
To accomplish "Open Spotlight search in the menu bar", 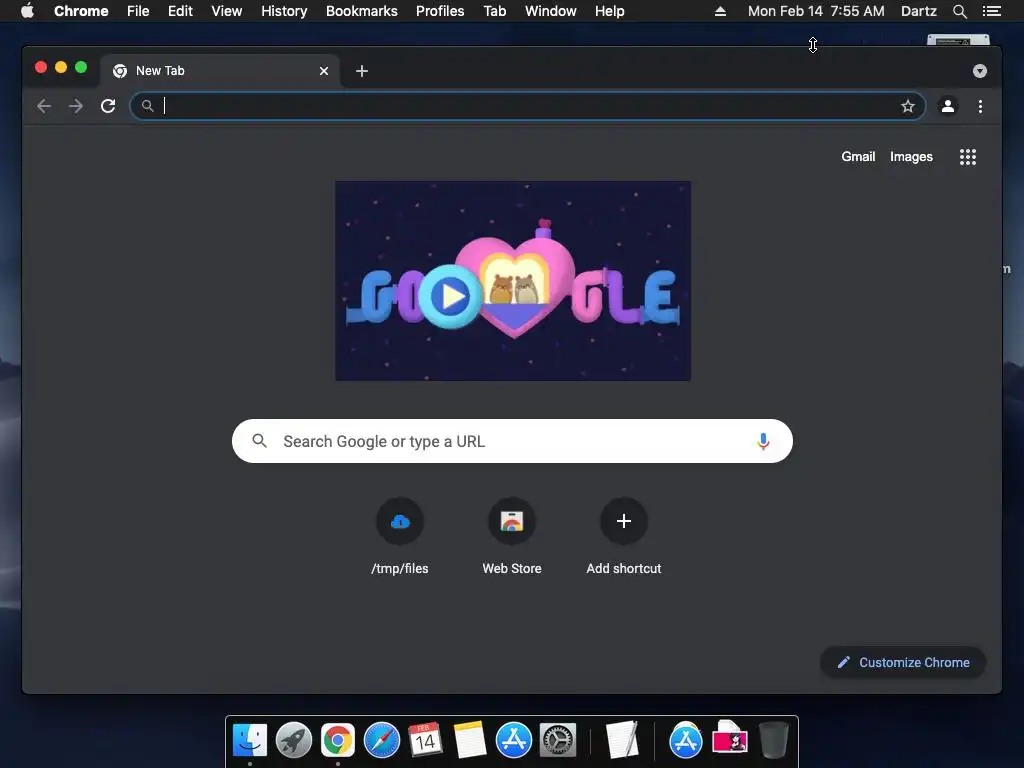I will [x=959, y=11].
